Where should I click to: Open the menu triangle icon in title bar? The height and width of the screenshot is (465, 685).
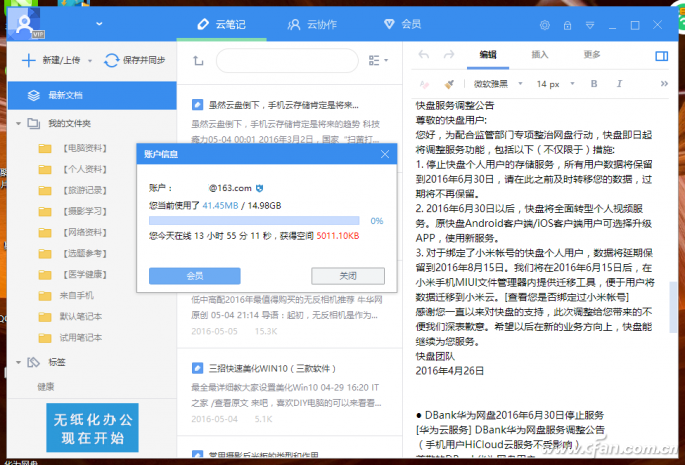point(590,25)
